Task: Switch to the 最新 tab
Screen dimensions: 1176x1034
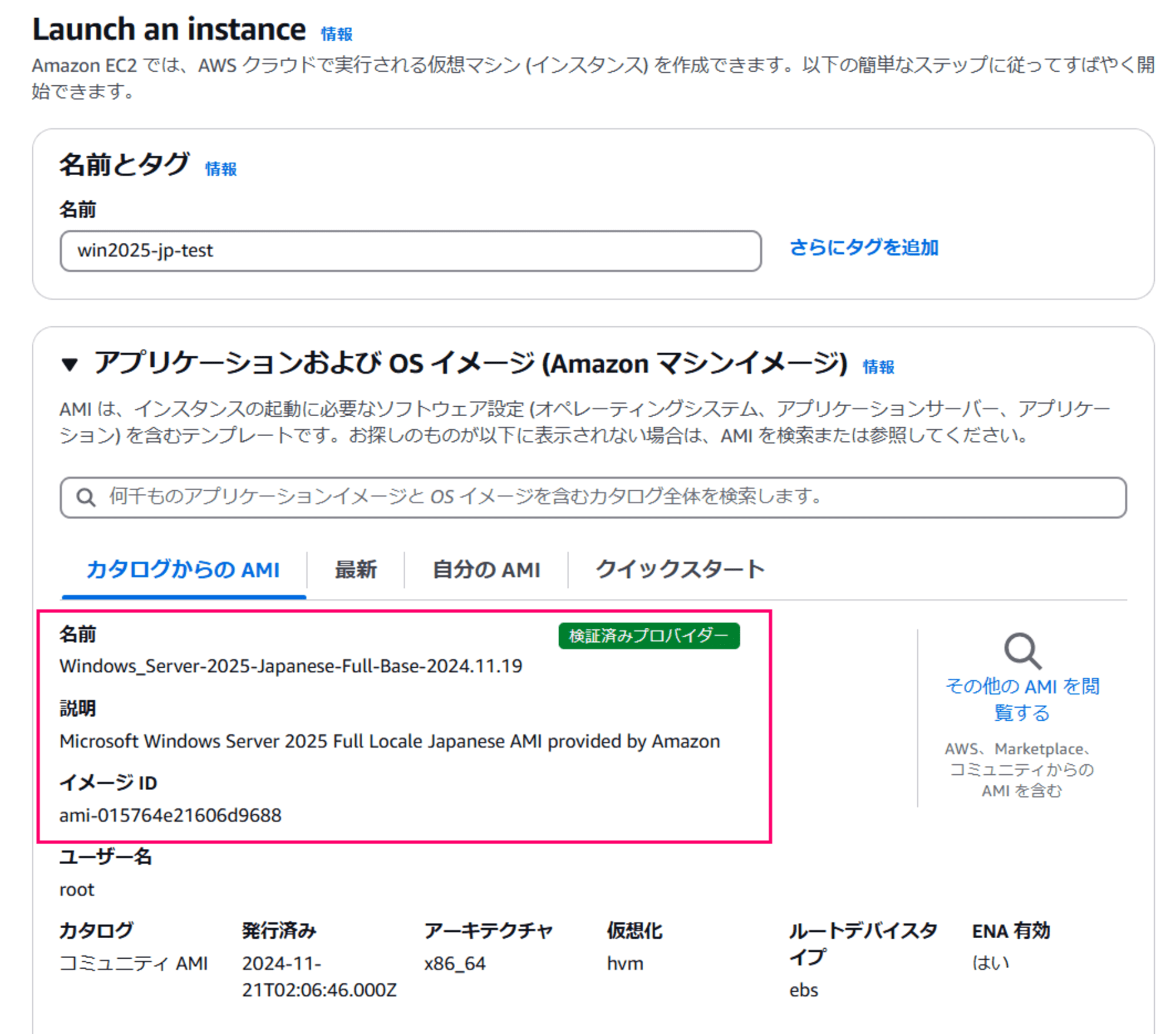Action: (356, 570)
